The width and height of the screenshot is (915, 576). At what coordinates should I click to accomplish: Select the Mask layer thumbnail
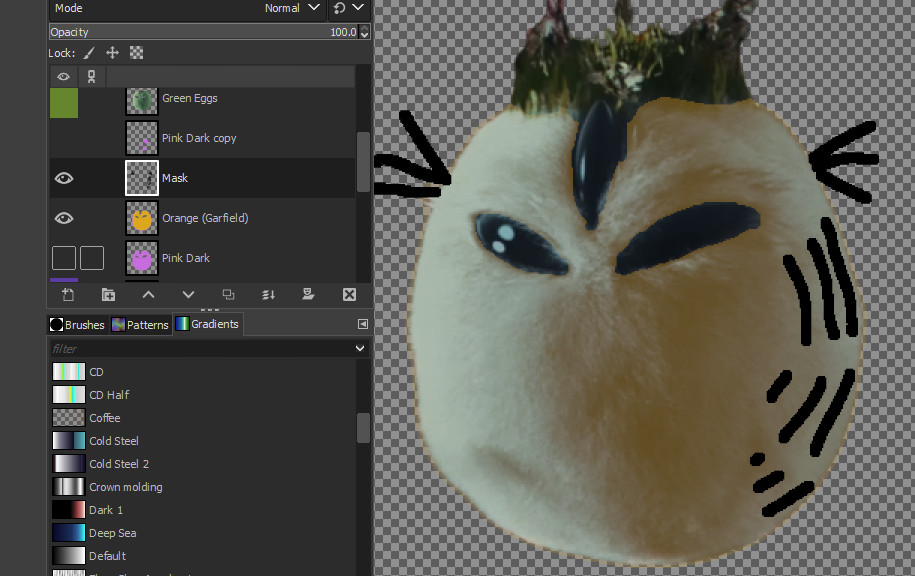[x=142, y=178]
